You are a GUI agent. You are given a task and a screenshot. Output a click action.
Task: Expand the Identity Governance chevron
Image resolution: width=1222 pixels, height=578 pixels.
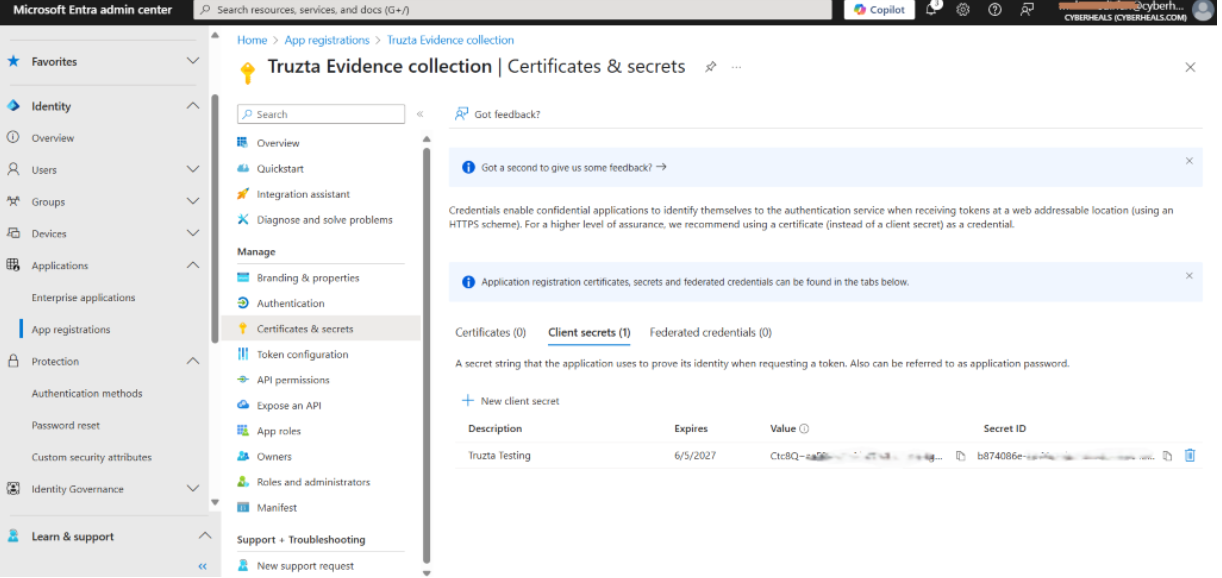193,489
